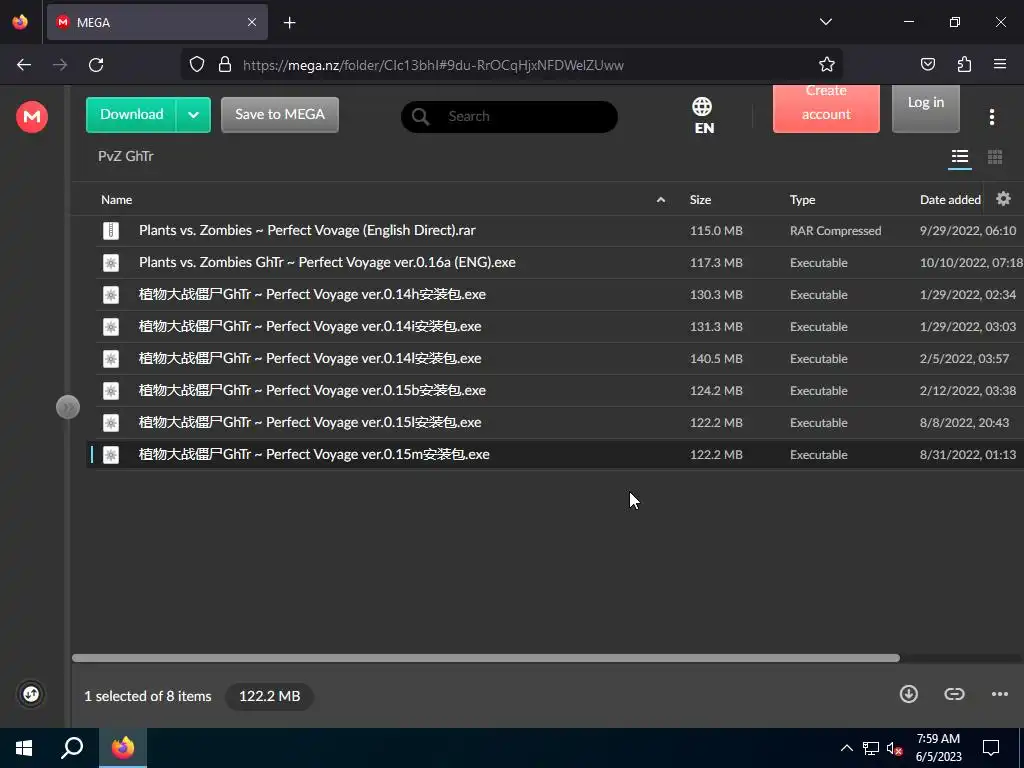This screenshot has height=768, width=1024.
Task: Open Firefox hamburger menu
Action: coord(1000,65)
